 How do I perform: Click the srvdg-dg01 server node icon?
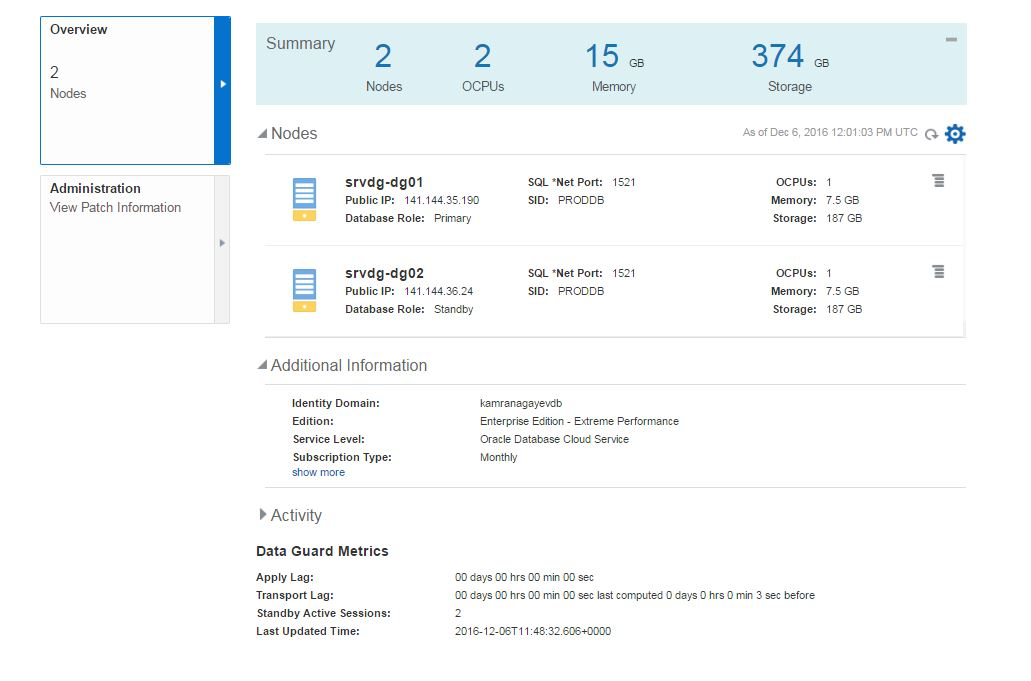pos(304,200)
